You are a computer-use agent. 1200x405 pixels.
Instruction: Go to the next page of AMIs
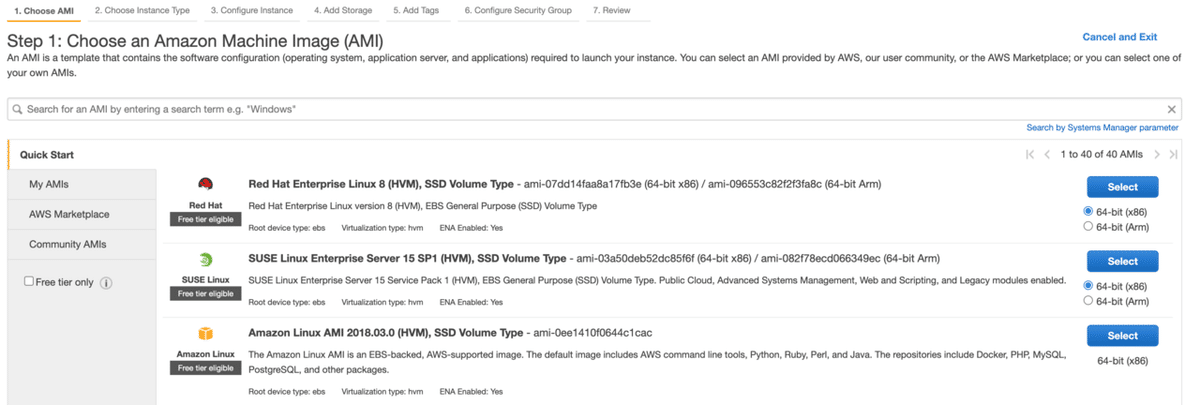1157,155
